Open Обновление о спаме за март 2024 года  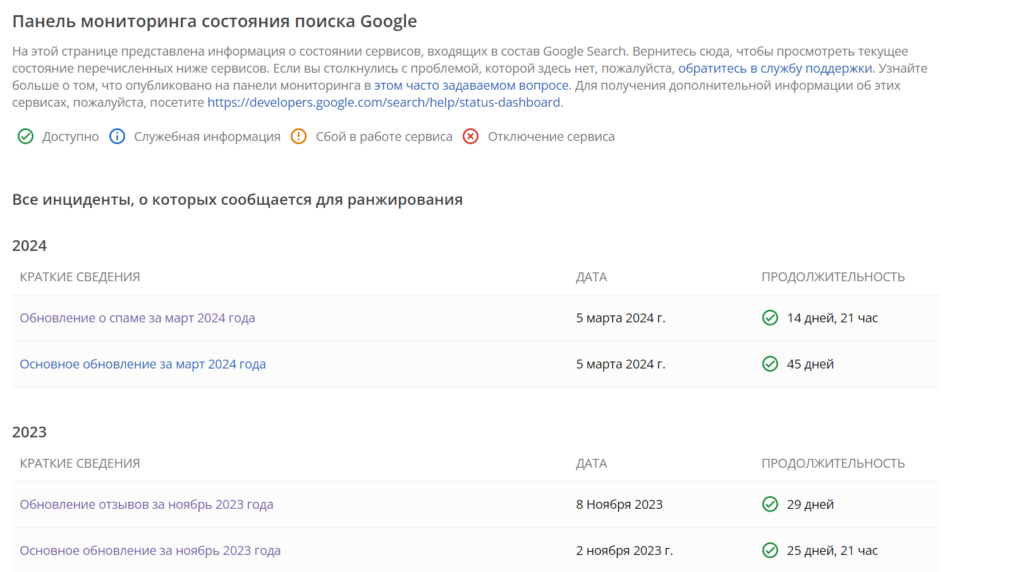point(137,318)
